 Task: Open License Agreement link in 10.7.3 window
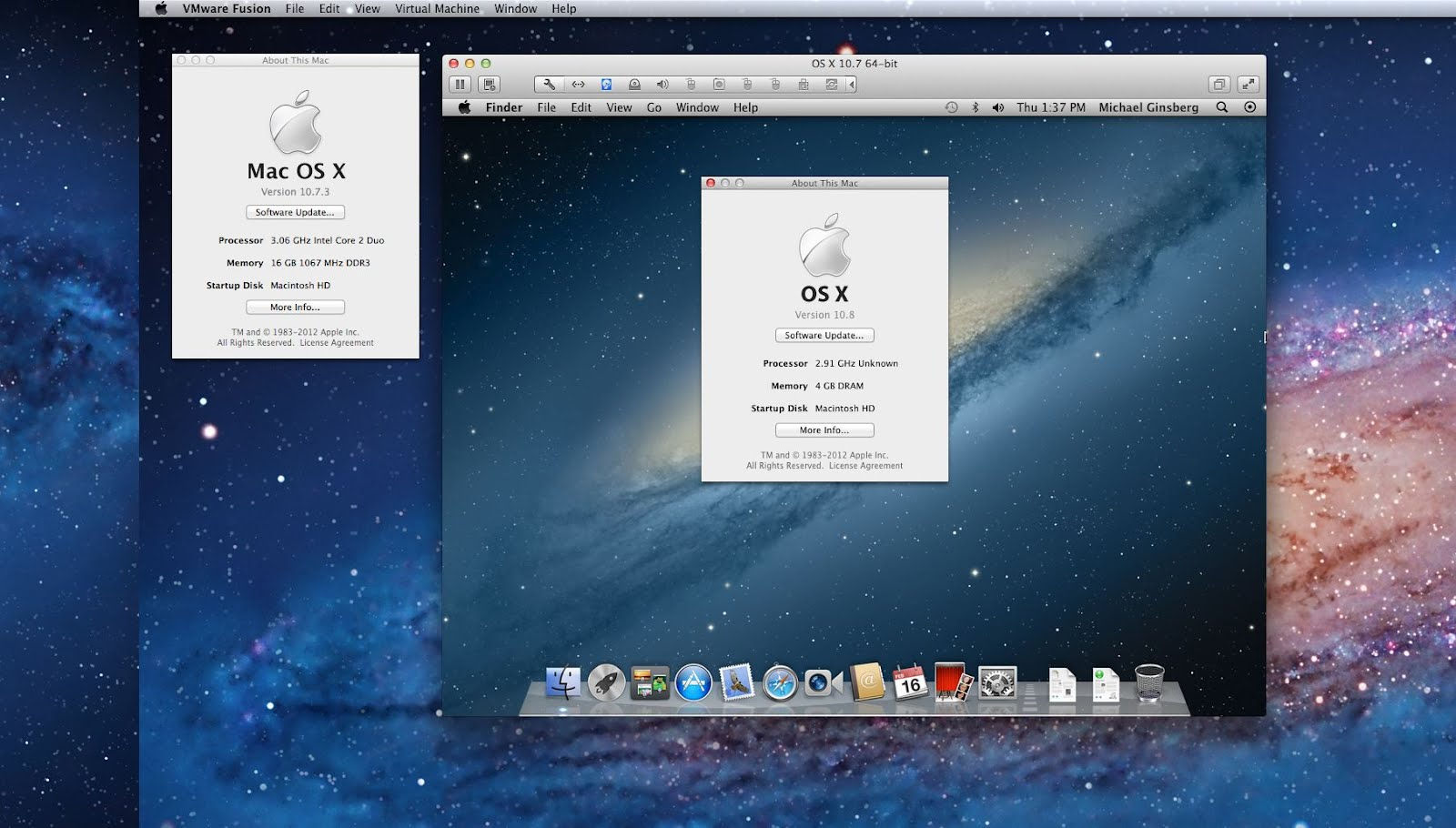point(337,343)
